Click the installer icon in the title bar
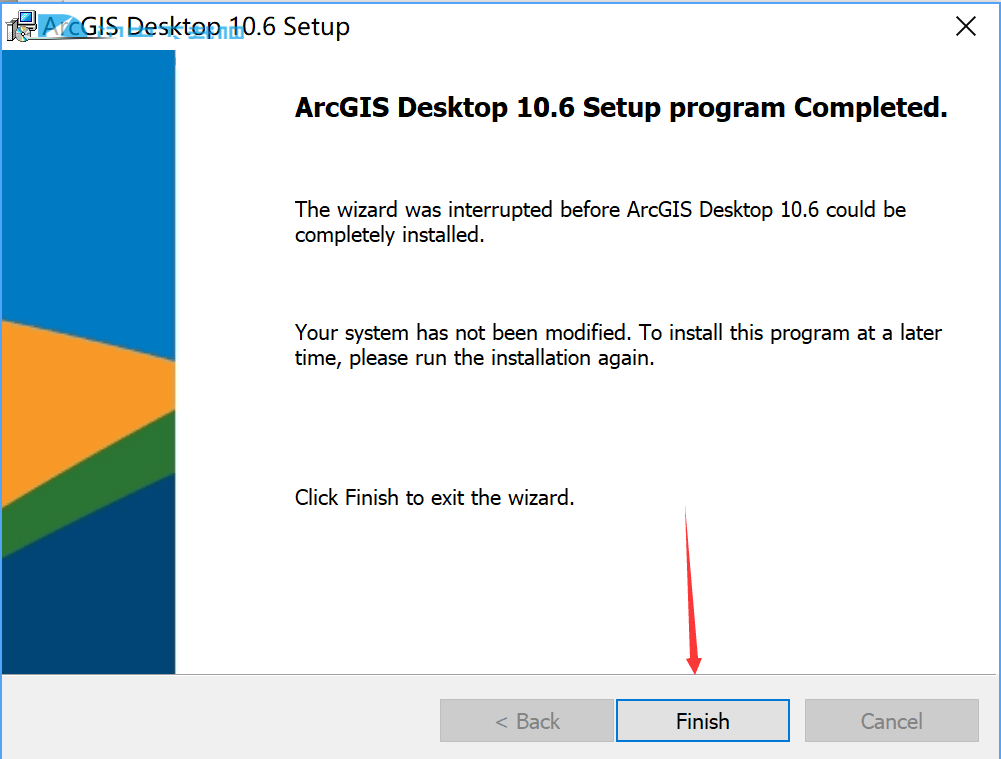Screen dimensions: 1001x759 tap(22, 27)
